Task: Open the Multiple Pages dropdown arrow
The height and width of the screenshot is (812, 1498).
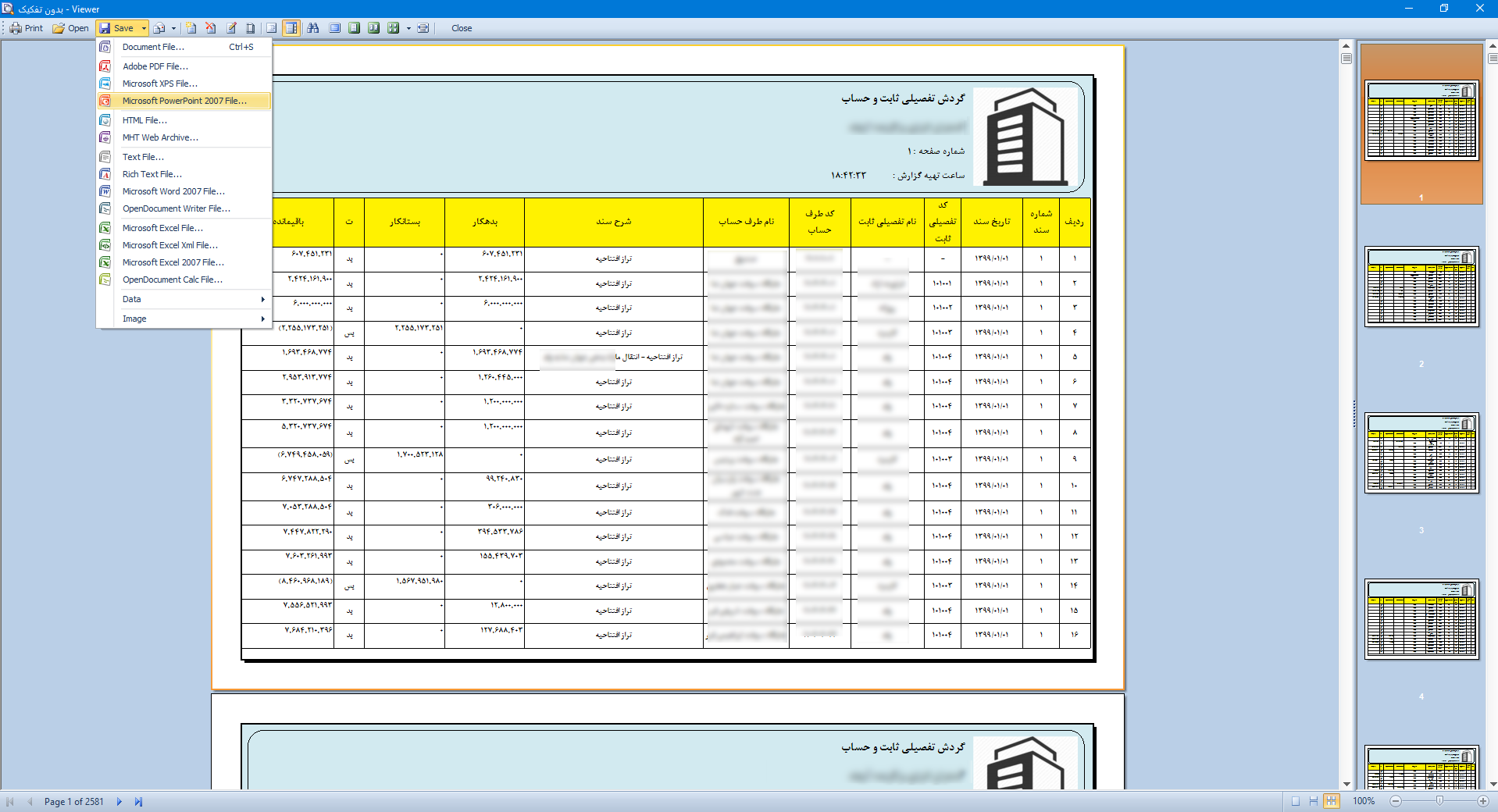Action: point(408,28)
